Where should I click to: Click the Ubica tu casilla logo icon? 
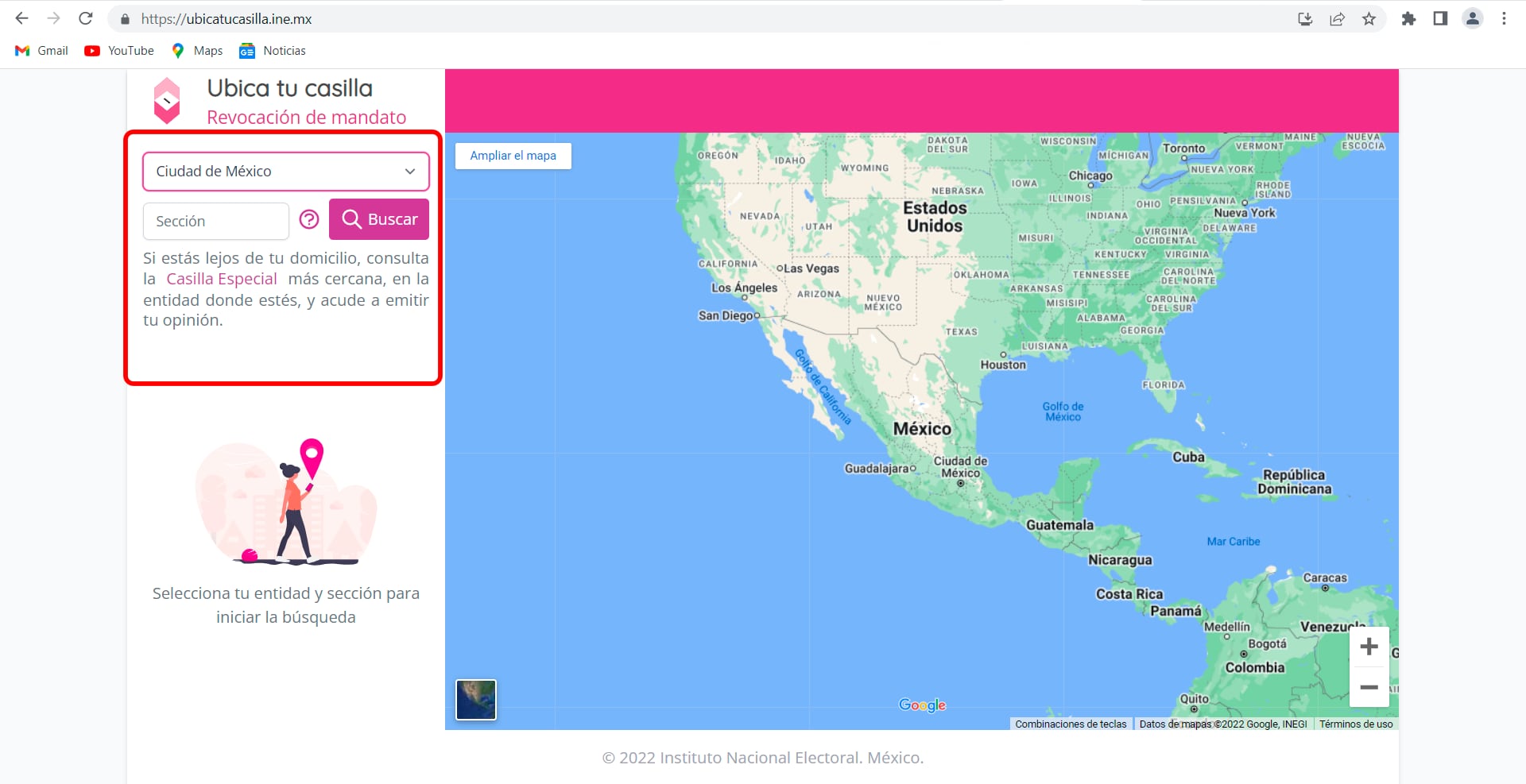[167, 101]
